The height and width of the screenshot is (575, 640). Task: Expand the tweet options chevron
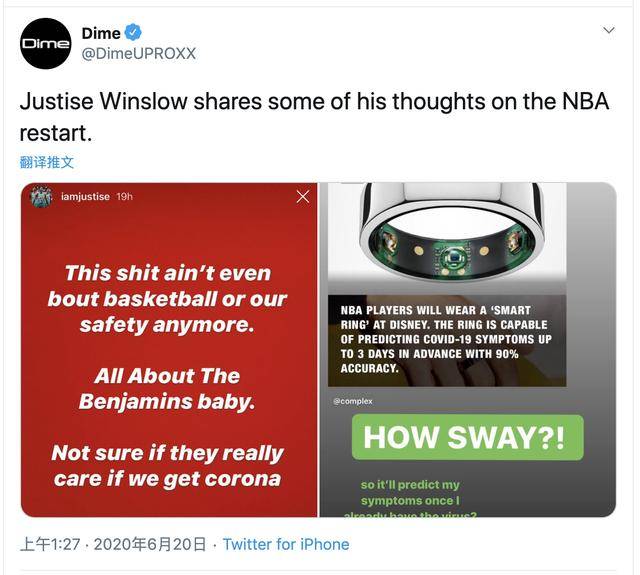pyautogui.click(x=609, y=30)
